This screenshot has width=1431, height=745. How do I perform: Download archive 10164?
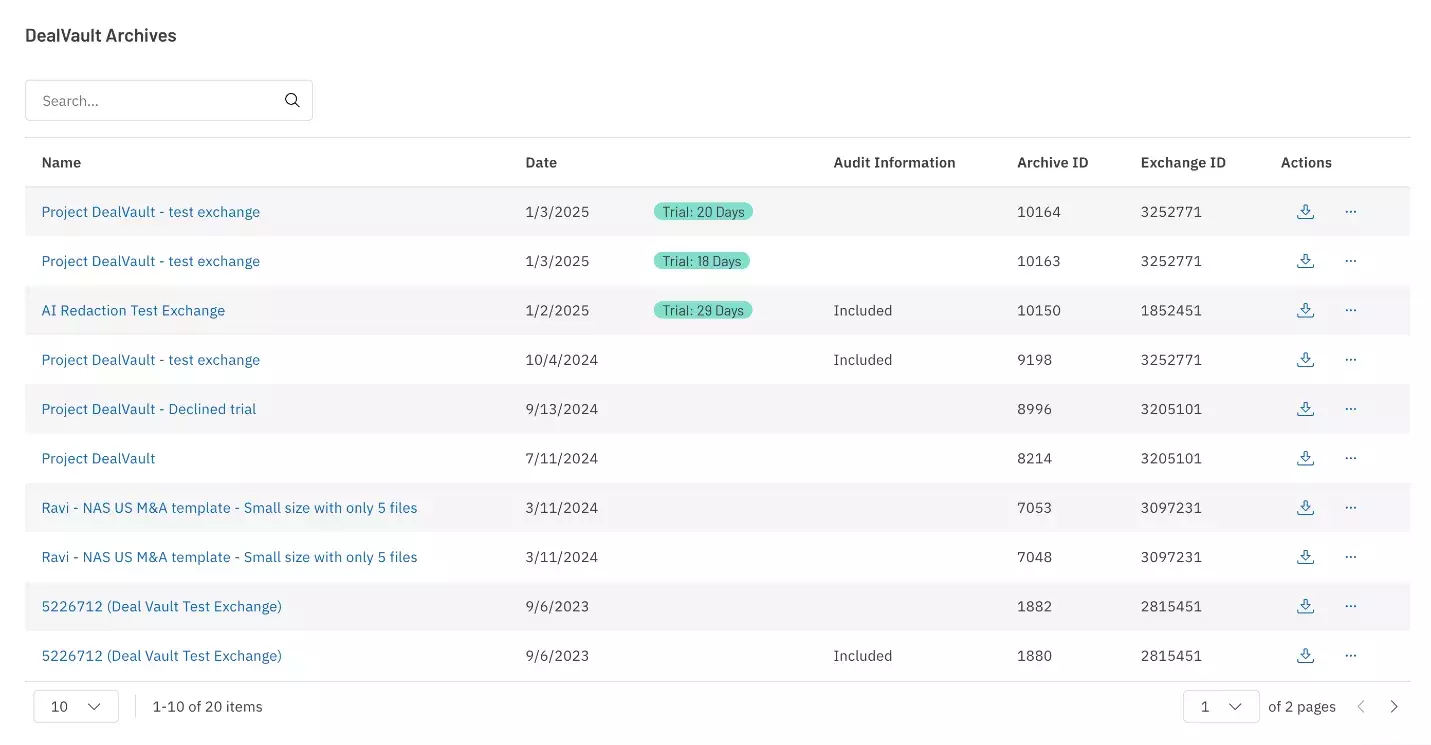click(x=1305, y=212)
